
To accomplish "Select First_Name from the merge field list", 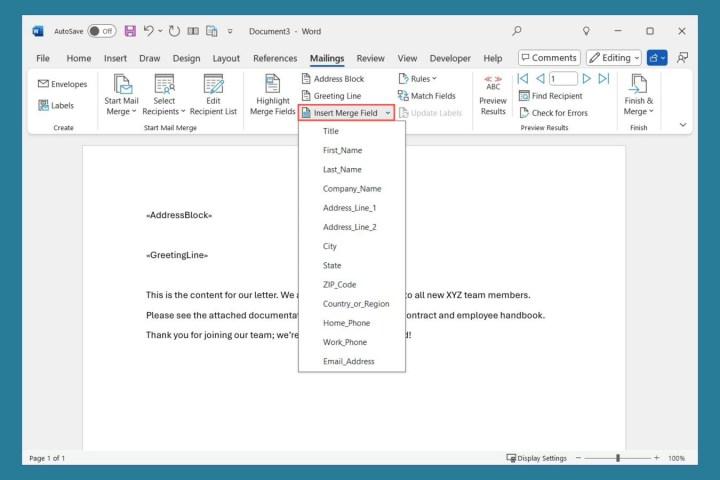I will (x=342, y=150).
